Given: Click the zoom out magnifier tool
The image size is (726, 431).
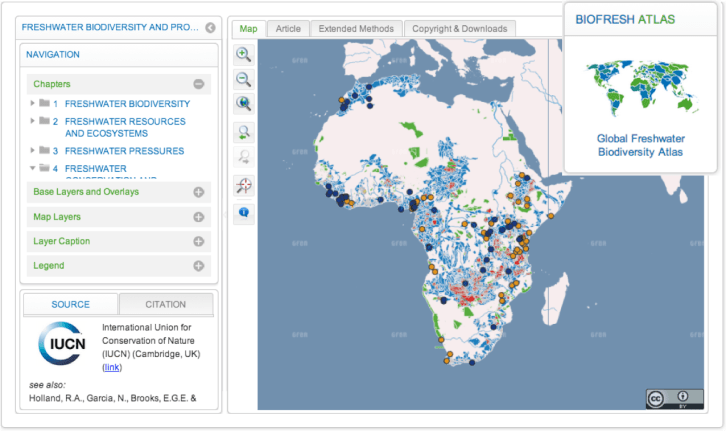Looking at the screenshot, I should [x=244, y=79].
